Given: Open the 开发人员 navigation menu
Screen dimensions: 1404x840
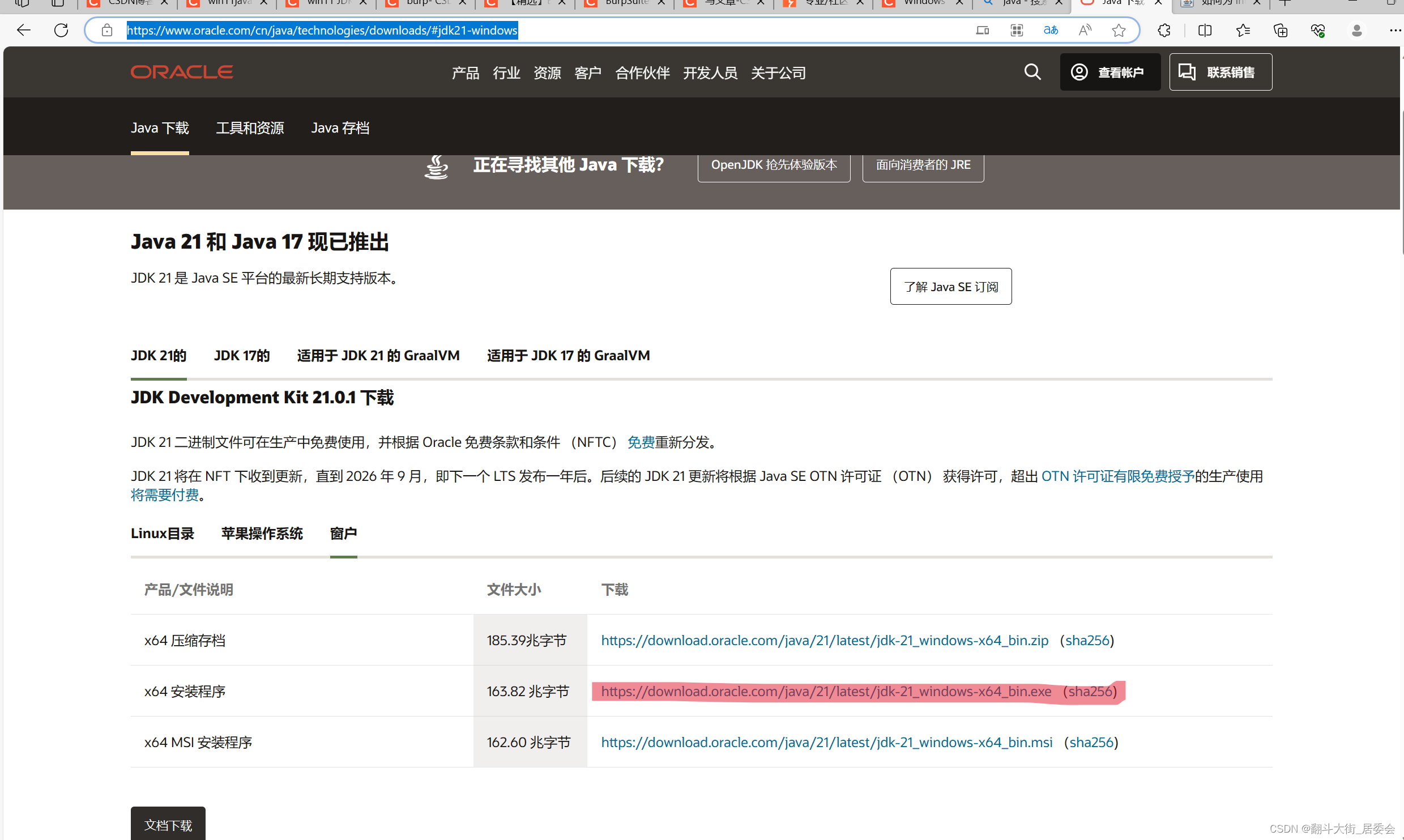Looking at the screenshot, I should (x=710, y=73).
